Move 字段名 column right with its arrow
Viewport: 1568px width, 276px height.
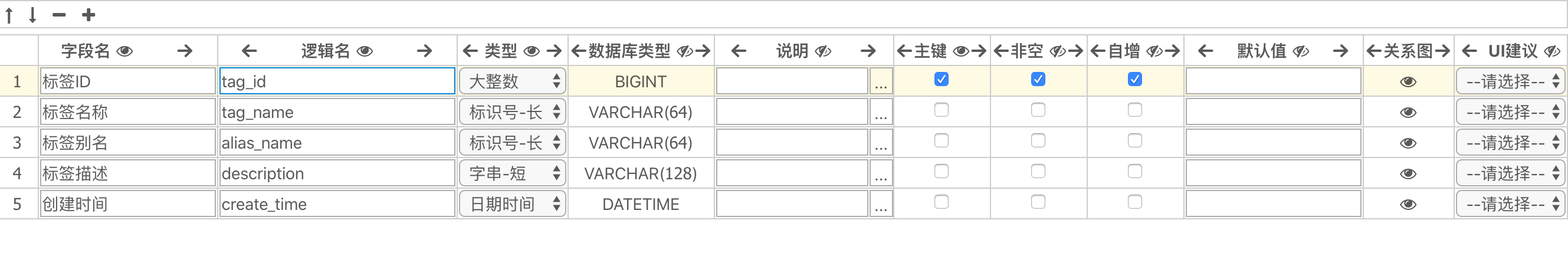(185, 51)
